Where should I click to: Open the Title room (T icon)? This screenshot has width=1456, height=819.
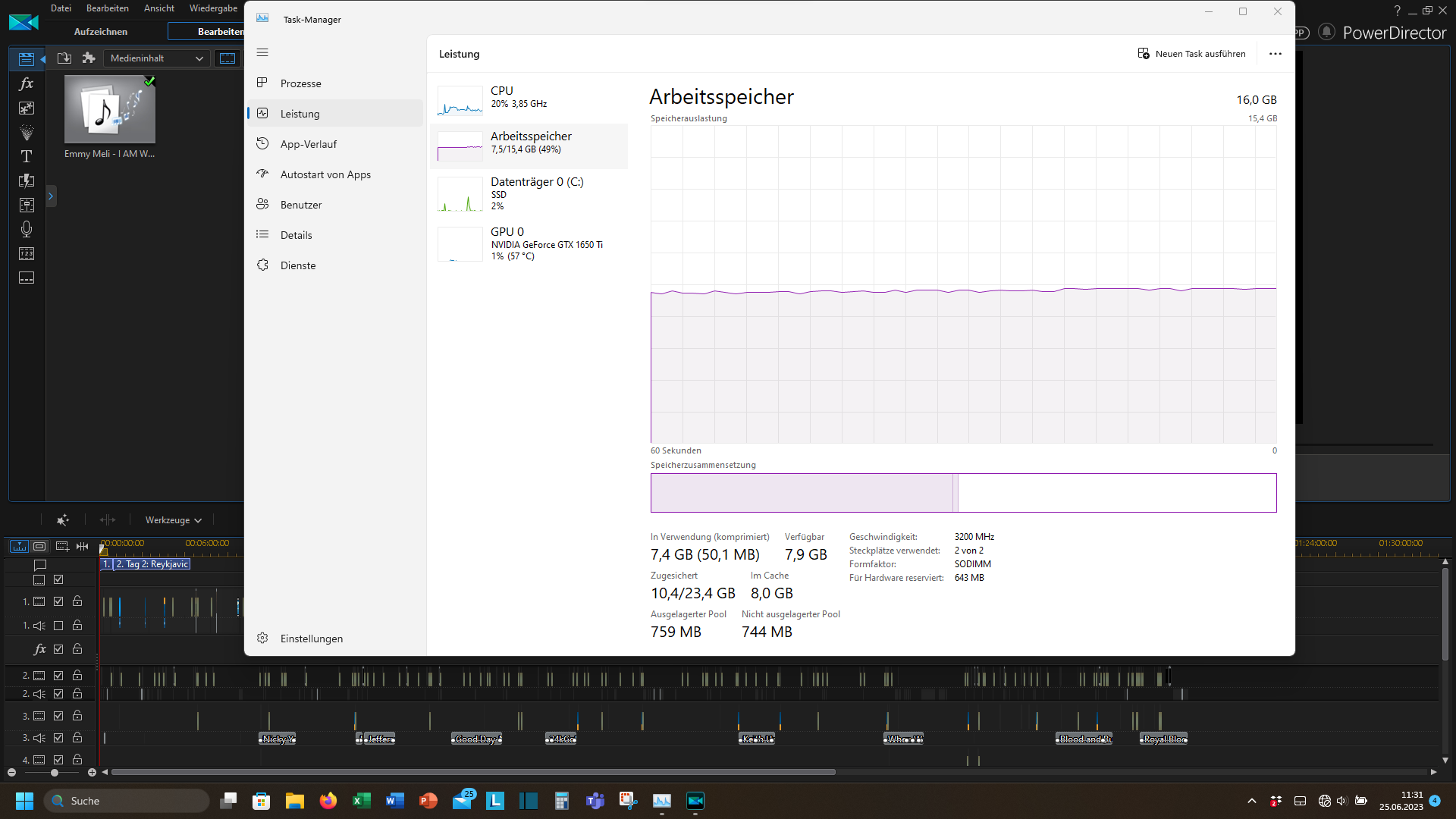pyautogui.click(x=27, y=157)
